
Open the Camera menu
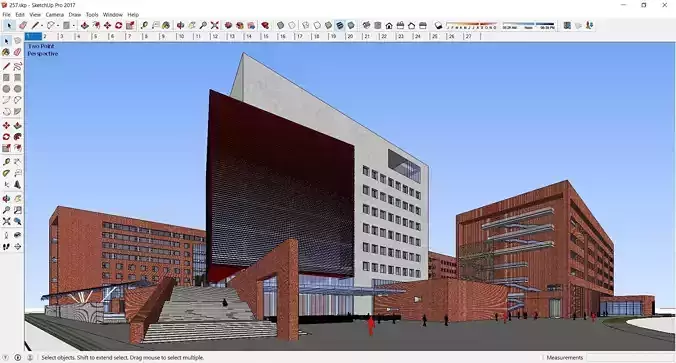click(x=55, y=15)
